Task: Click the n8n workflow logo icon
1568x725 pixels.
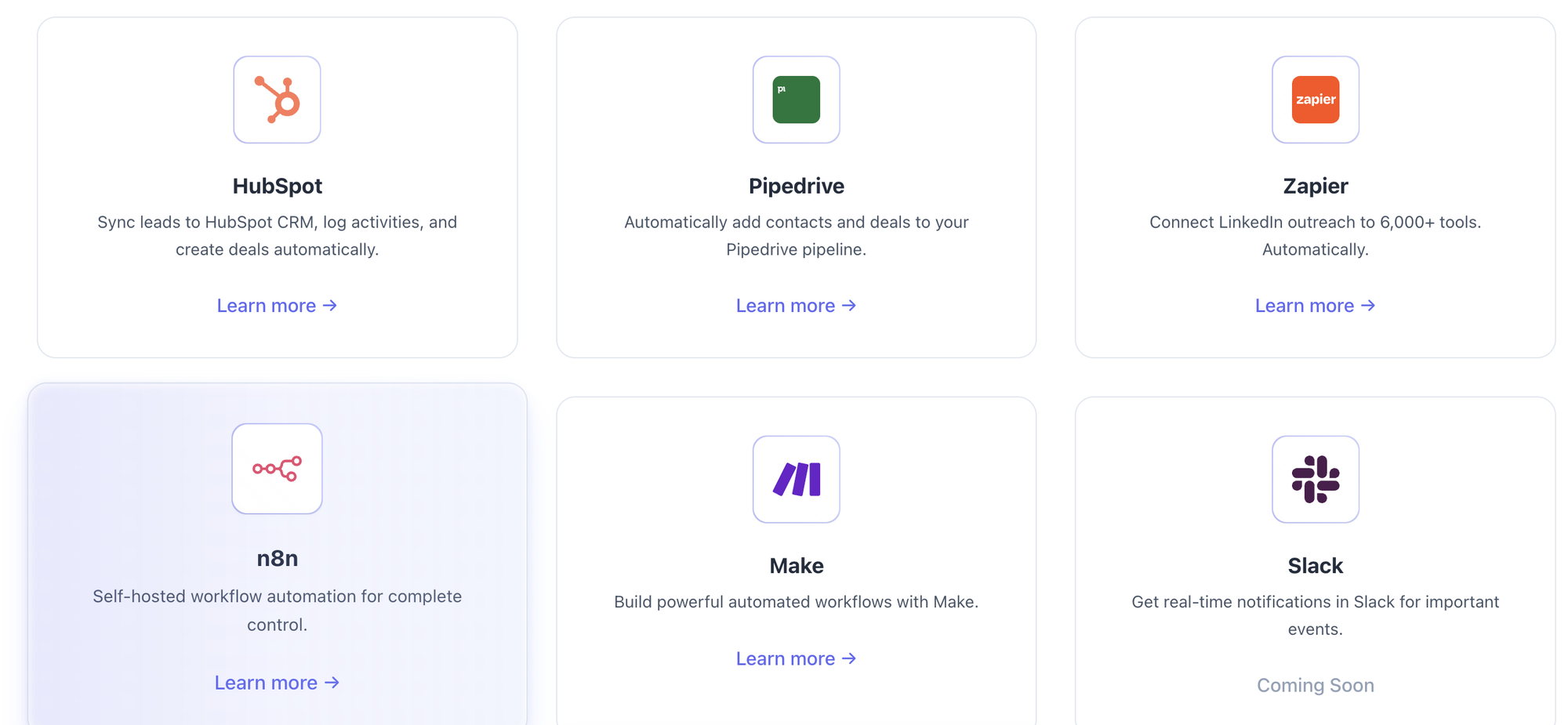Action: (x=277, y=469)
